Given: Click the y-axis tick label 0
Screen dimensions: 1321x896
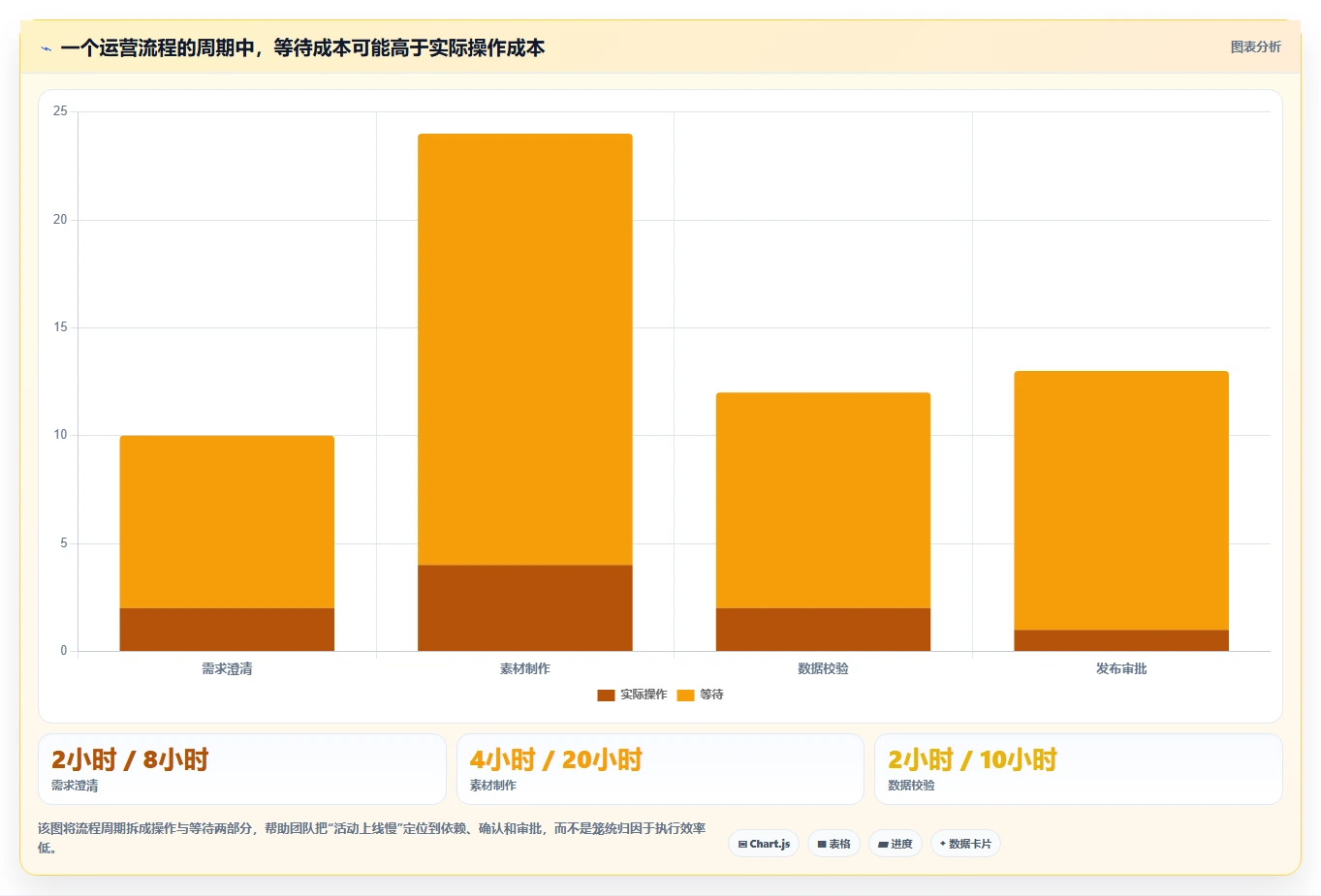Looking at the screenshot, I should click(64, 651).
